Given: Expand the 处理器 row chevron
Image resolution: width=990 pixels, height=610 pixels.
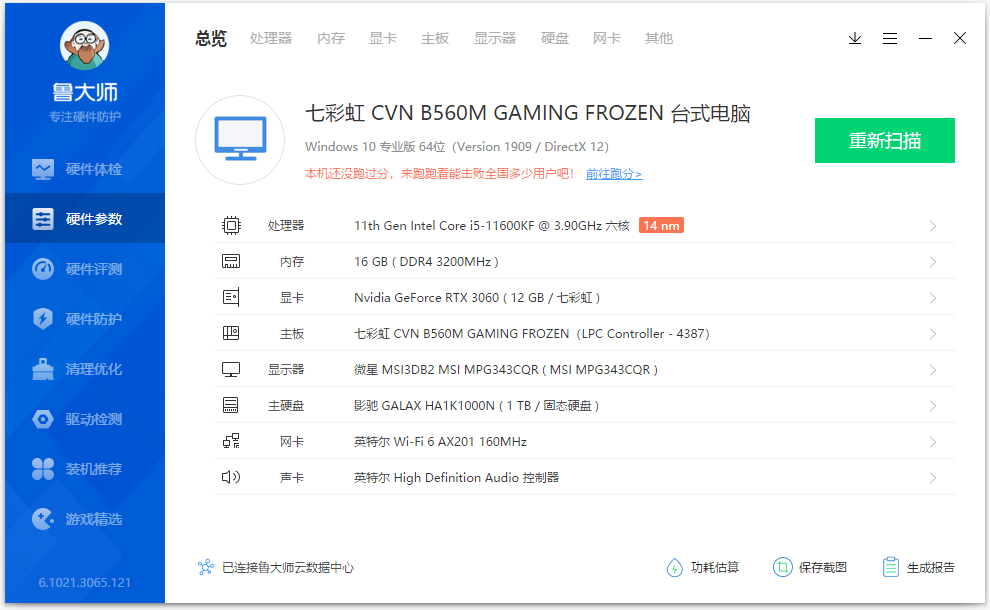Looking at the screenshot, I should (x=932, y=226).
